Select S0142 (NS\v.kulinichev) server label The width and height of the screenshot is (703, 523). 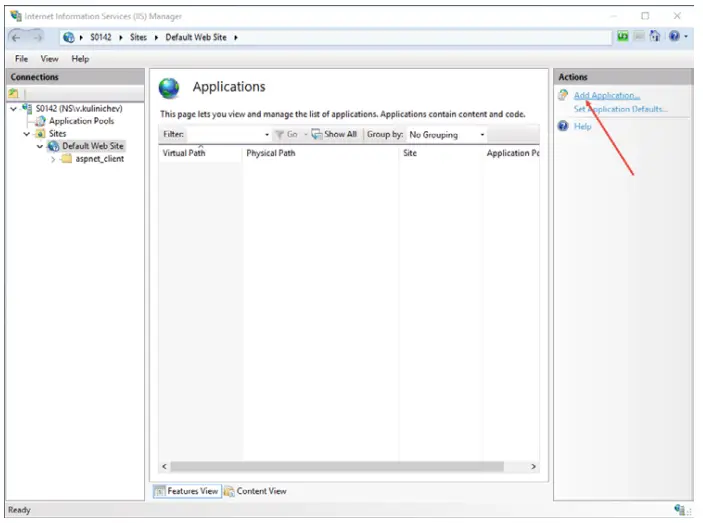(x=79, y=108)
